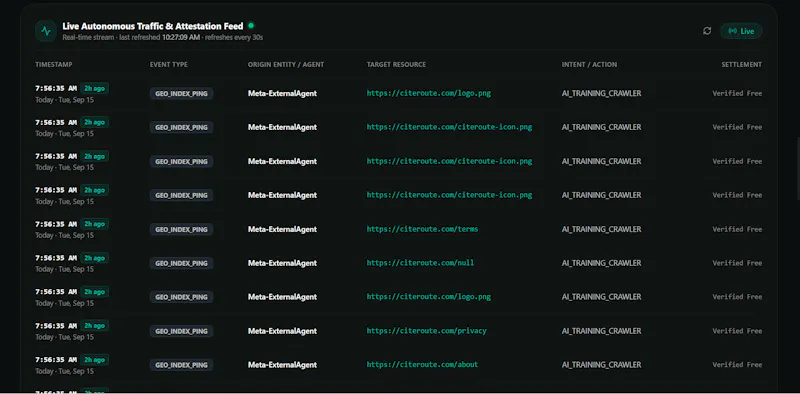Click AI_TRAINING_CRAWLER in the /null row

pyautogui.click(x=602, y=263)
